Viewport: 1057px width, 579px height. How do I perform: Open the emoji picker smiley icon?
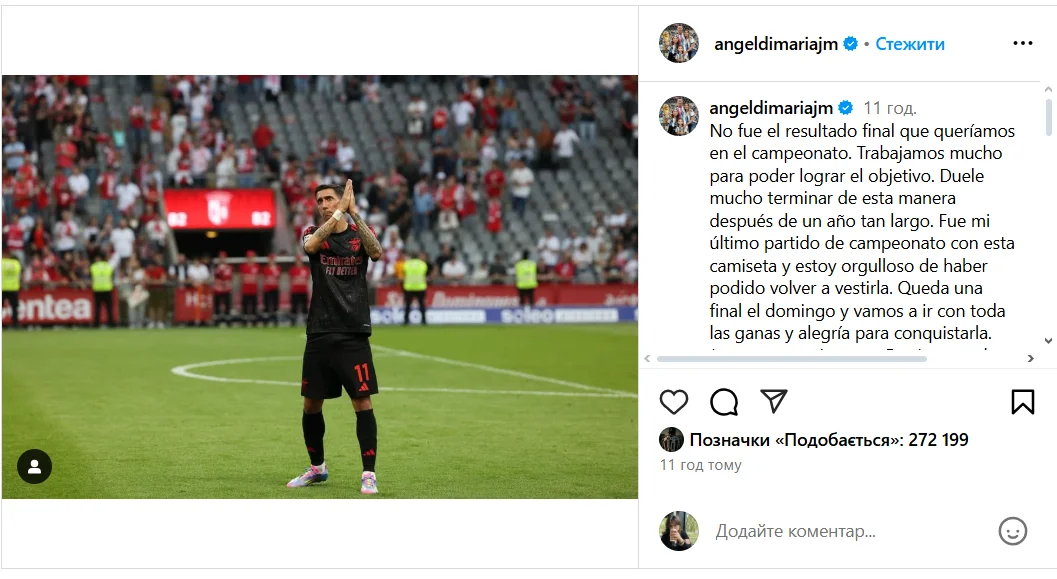[x=1013, y=531]
